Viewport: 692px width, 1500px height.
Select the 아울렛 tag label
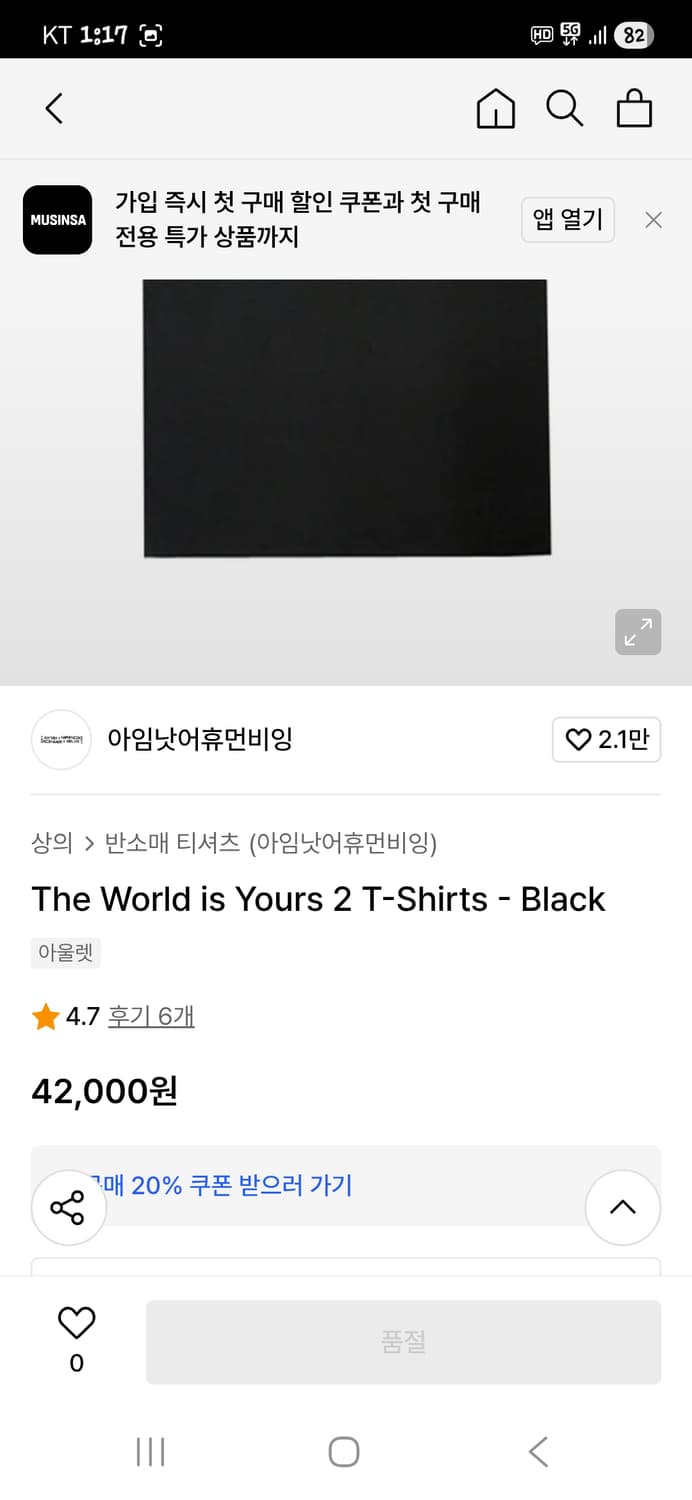point(65,952)
